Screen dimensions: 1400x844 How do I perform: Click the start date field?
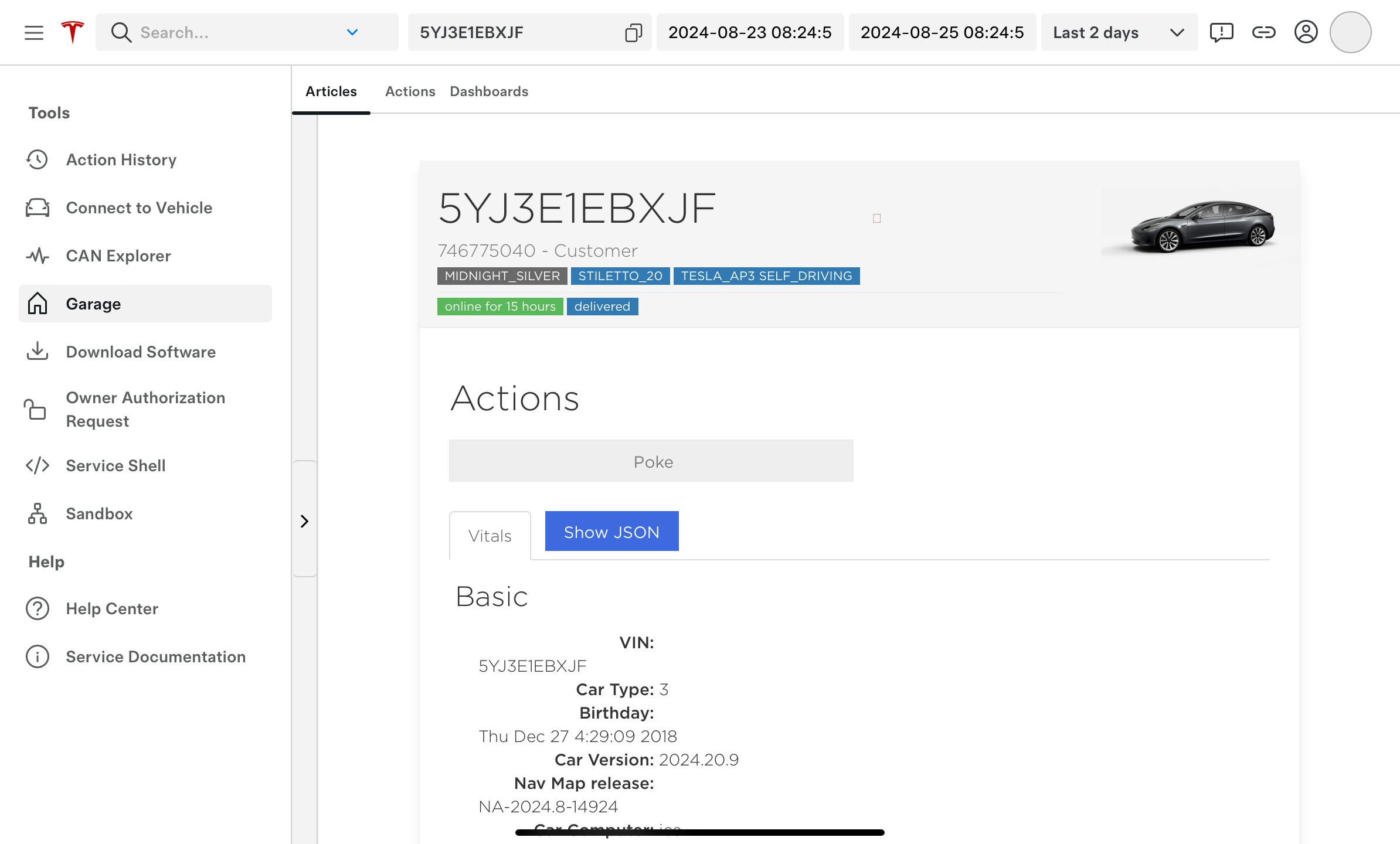point(749,32)
